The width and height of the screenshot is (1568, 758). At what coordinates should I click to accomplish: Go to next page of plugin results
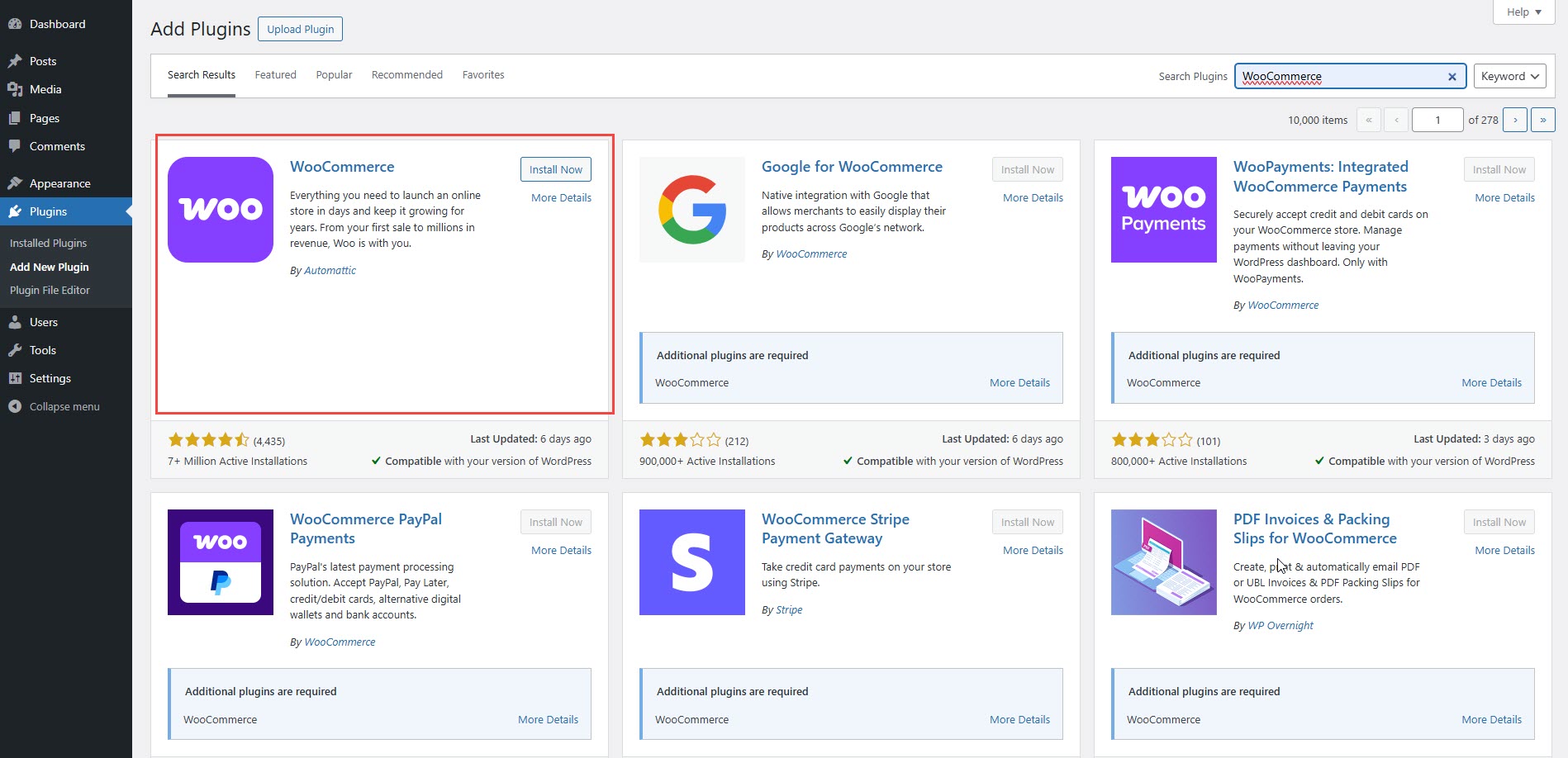pyautogui.click(x=1514, y=120)
